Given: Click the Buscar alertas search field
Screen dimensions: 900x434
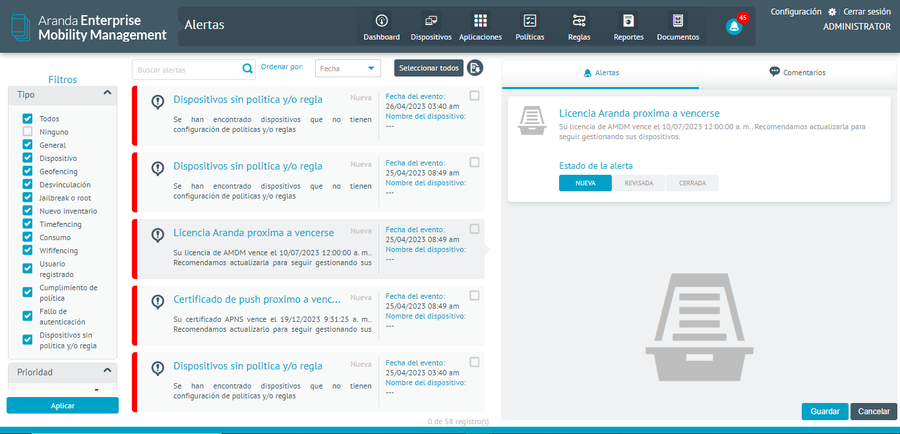Looking at the screenshot, I should coord(187,69).
